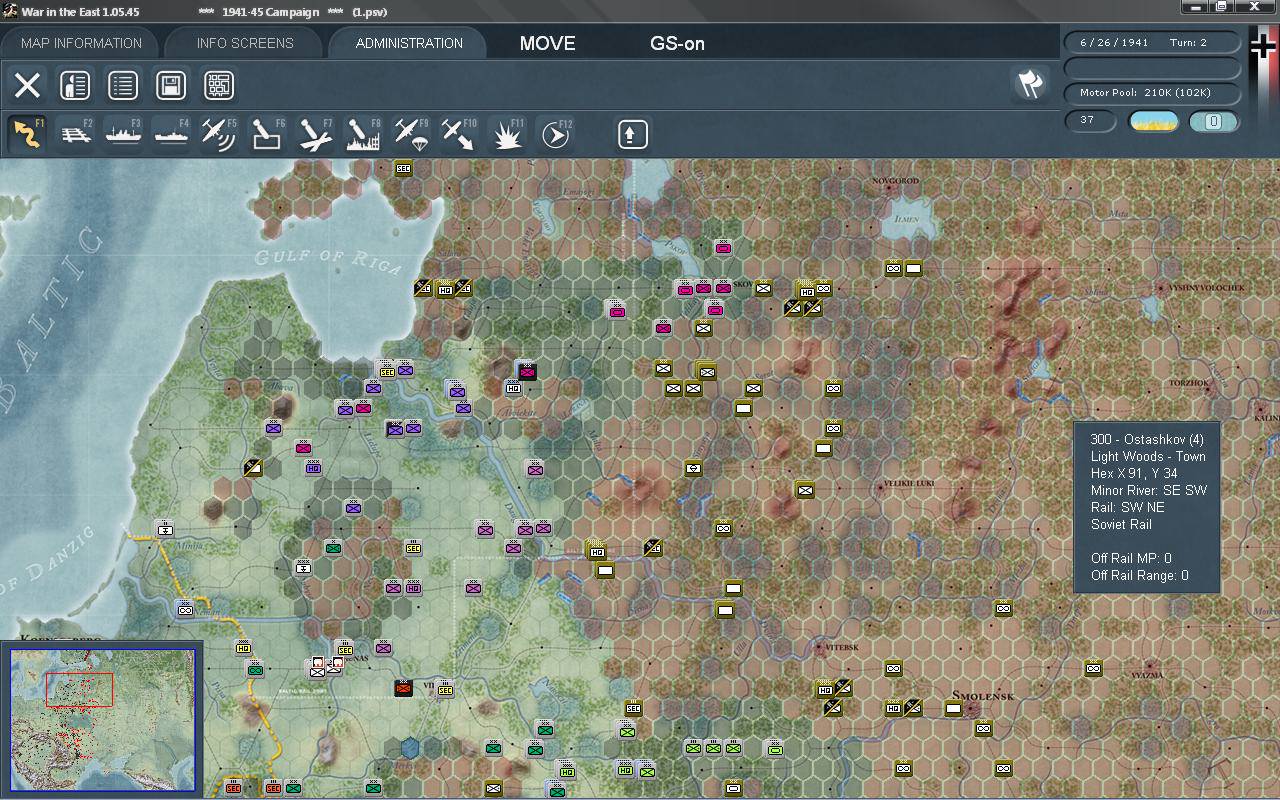Select the F1 Move mode icon
Viewport: 1280px width, 800px height.
(27, 134)
